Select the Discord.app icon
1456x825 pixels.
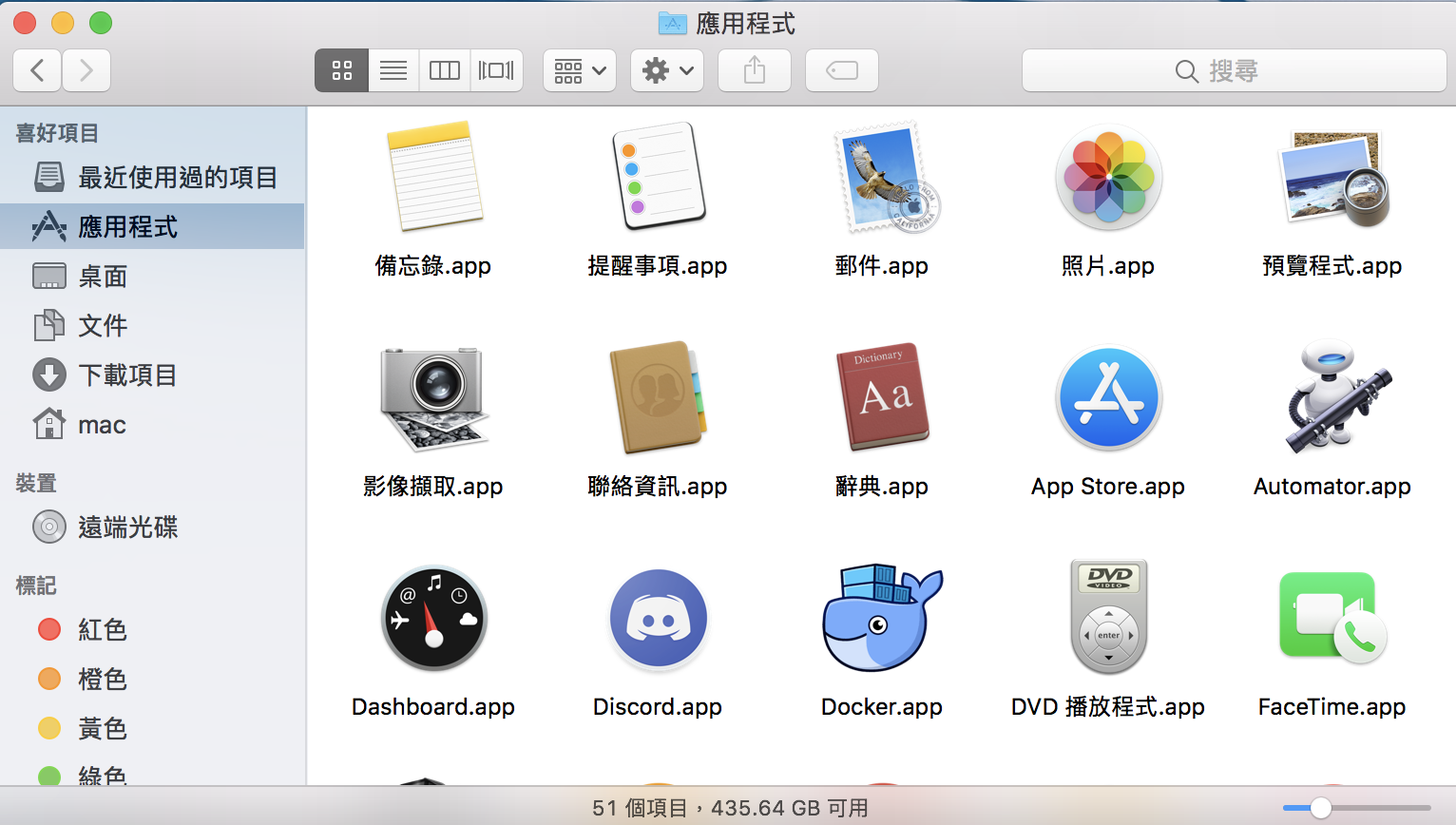658,618
